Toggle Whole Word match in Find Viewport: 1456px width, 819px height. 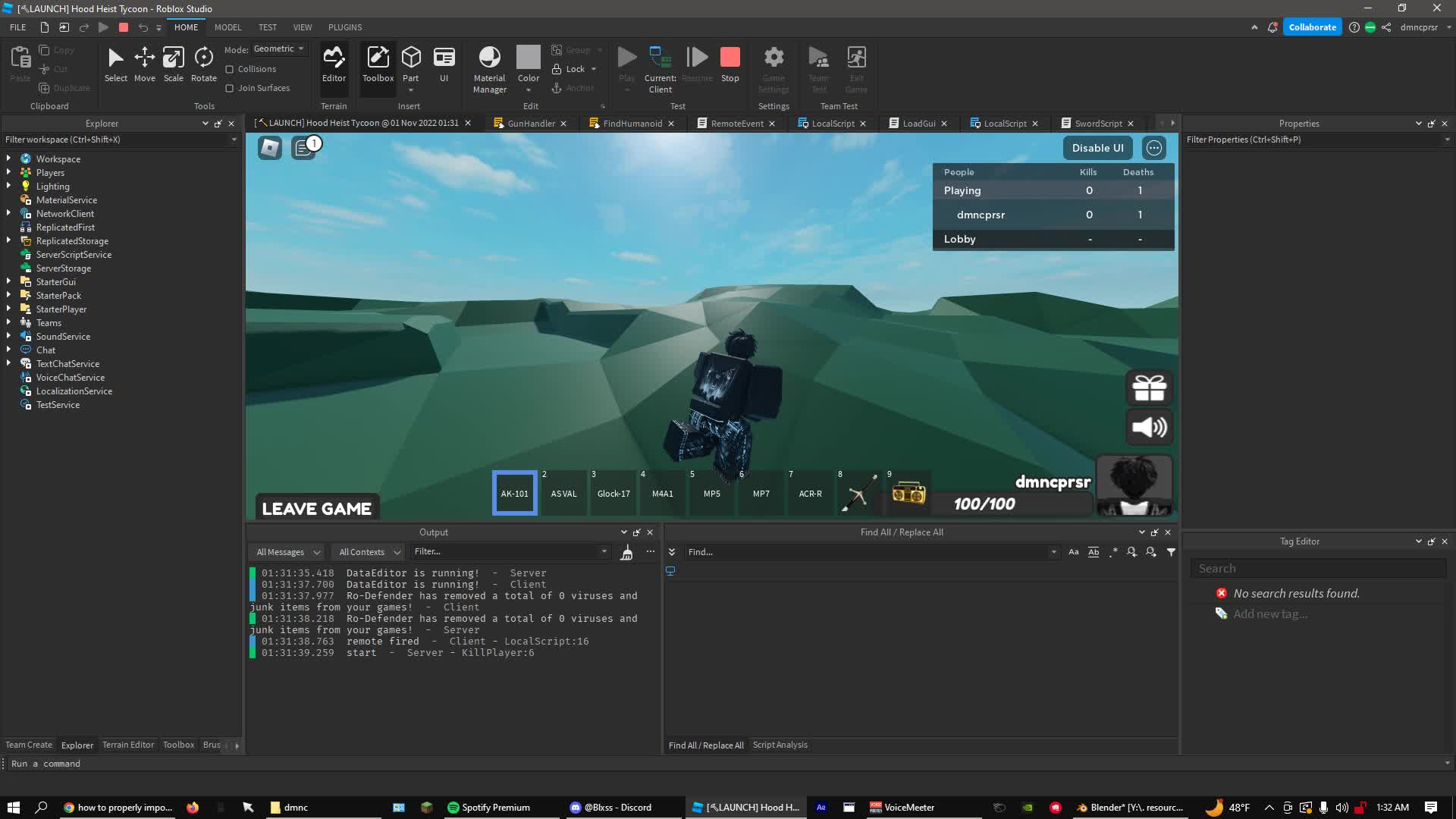click(x=1093, y=552)
